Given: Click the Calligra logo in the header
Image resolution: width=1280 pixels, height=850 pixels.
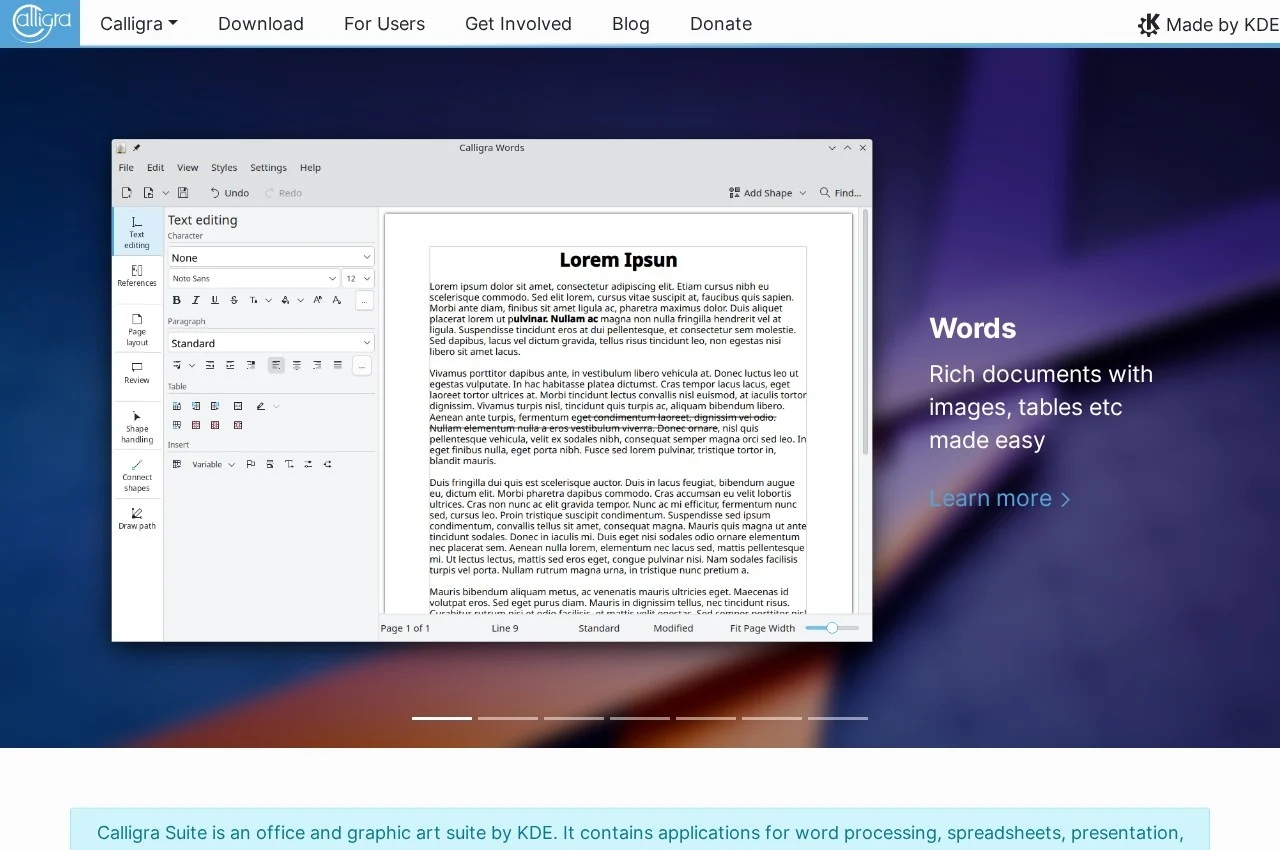Looking at the screenshot, I should point(40,23).
